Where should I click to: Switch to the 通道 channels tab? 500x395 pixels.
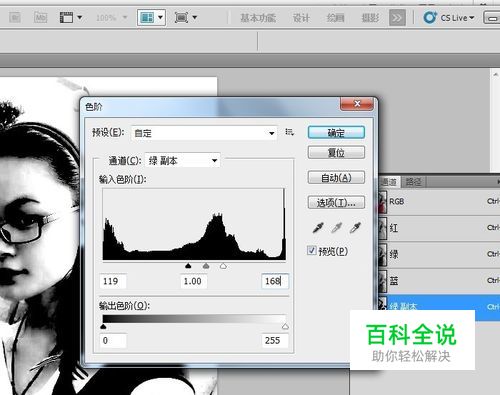point(389,182)
